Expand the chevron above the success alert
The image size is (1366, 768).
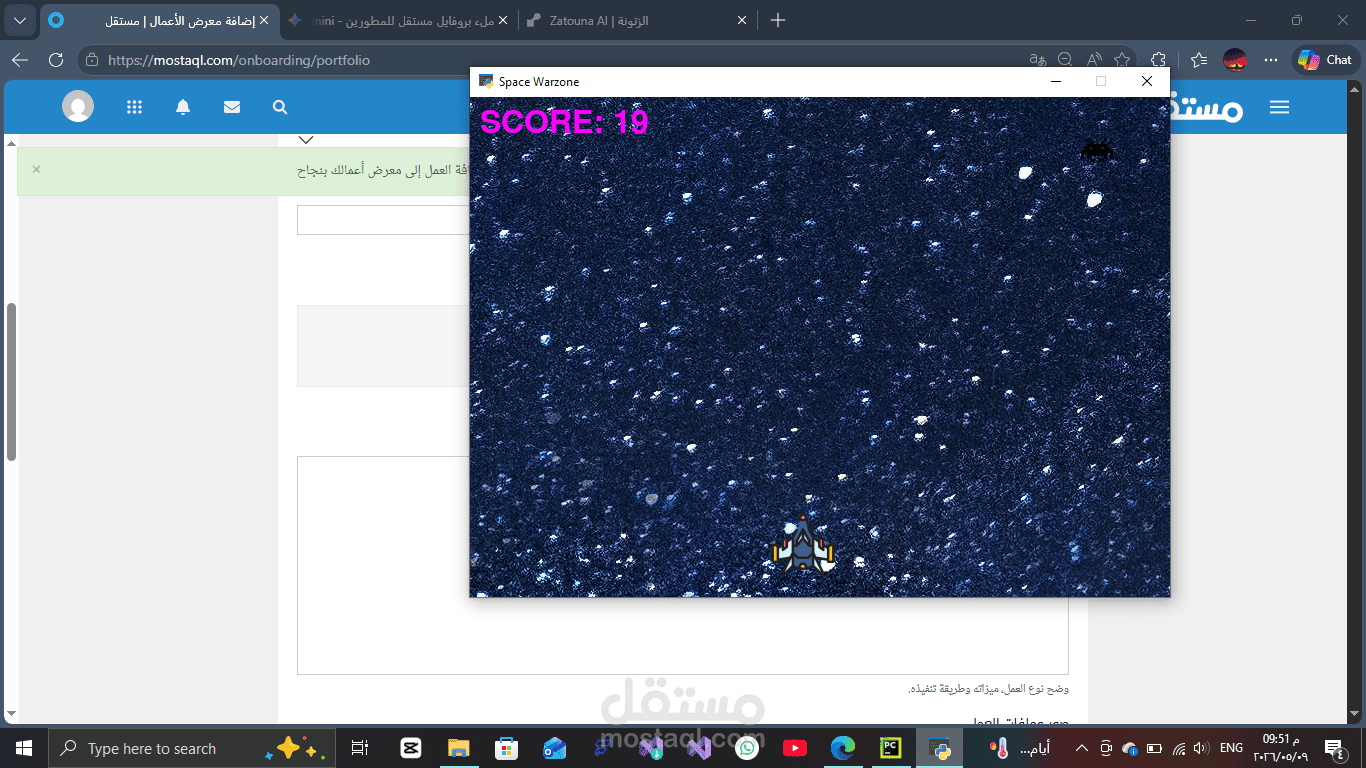click(x=307, y=139)
